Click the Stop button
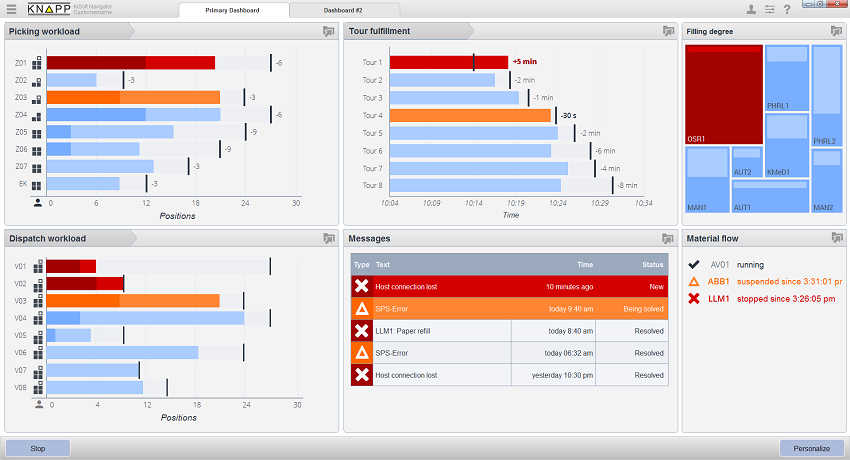The width and height of the screenshot is (850, 460). pos(38,448)
